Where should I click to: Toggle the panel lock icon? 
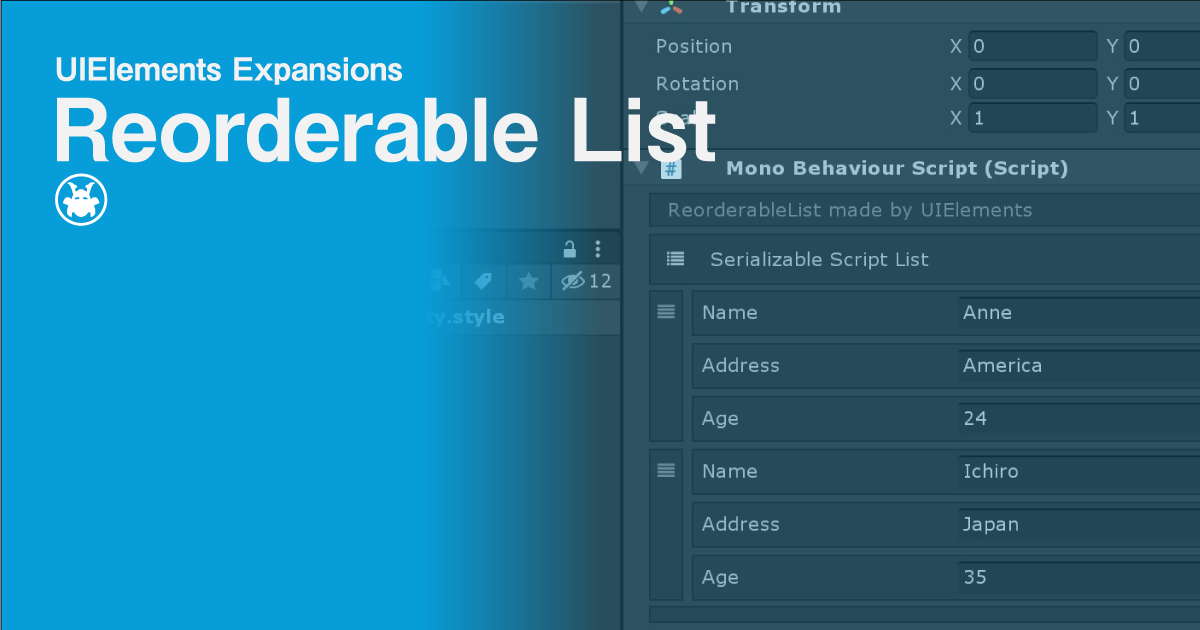point(570,249)
